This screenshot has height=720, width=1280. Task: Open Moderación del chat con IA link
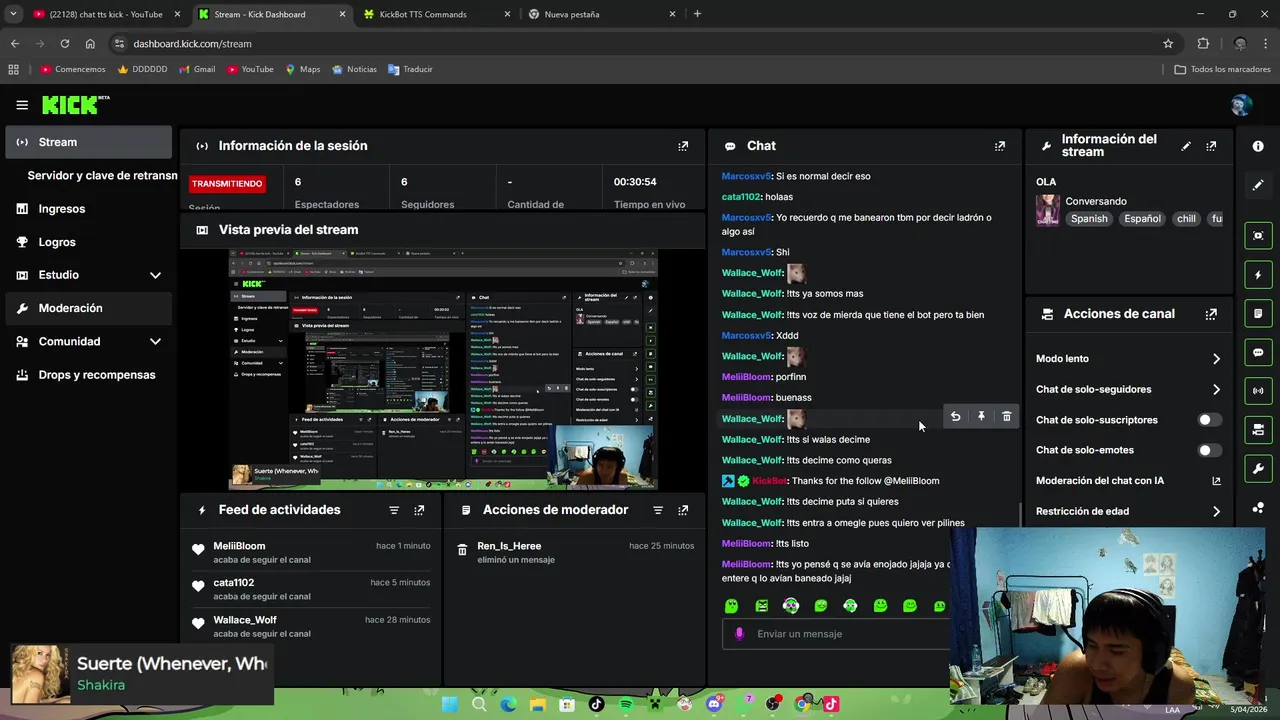pos(1216,481)
